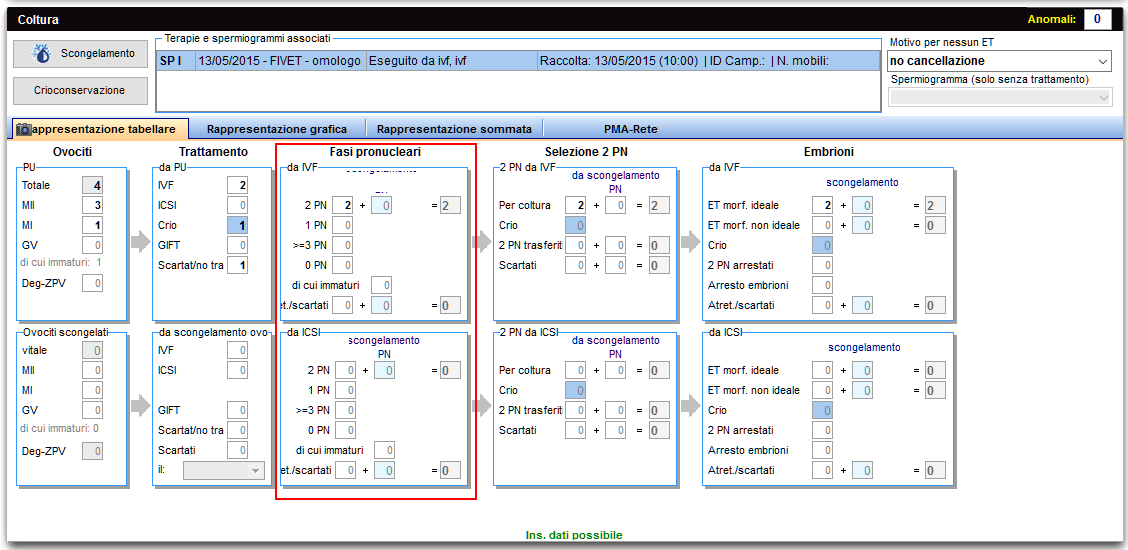Click the da PU Scartat/no tra field
This screenshot has width=1128, height=550.
[x=237, y=265]
